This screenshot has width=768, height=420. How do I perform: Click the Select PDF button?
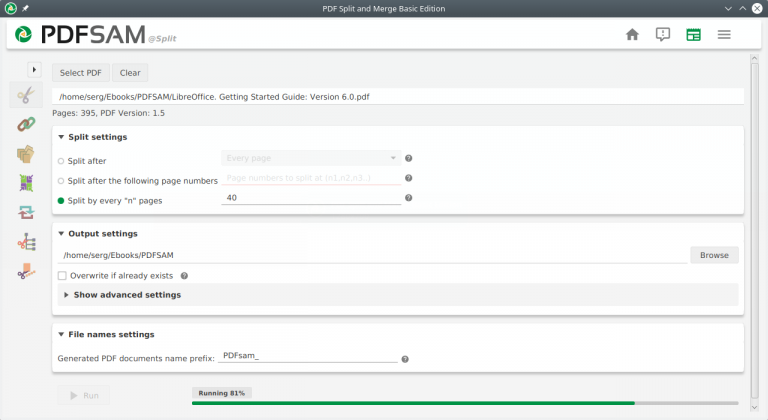pyautogui.click(x=80, y=73)
